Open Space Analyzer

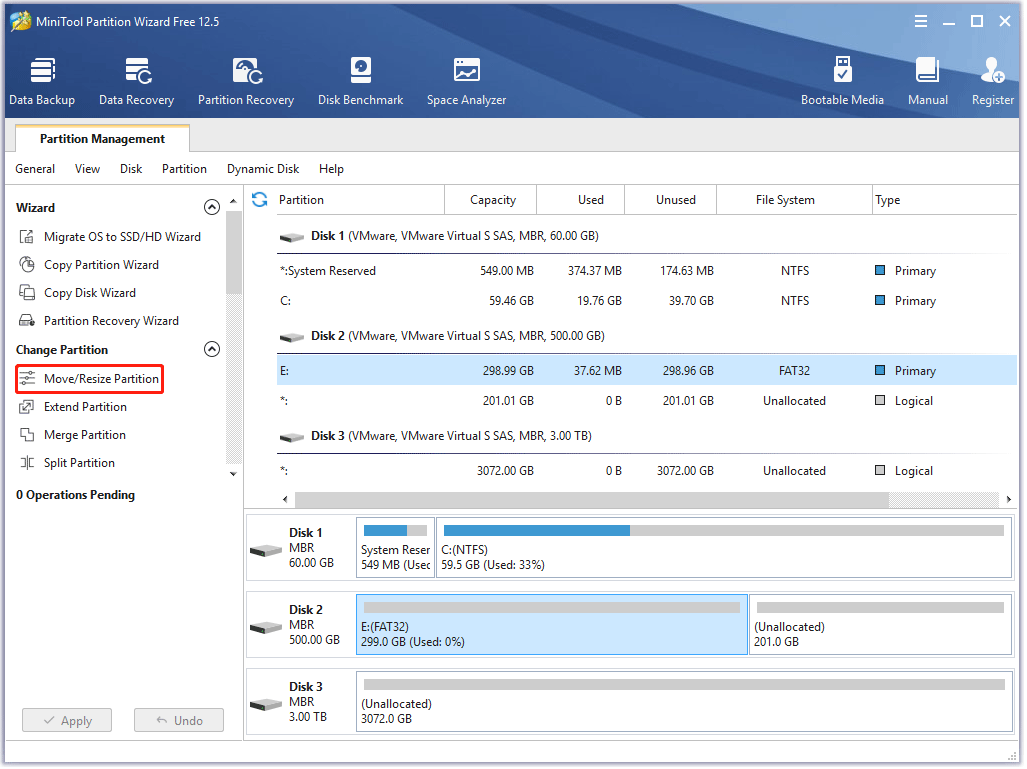pos(467,81)
